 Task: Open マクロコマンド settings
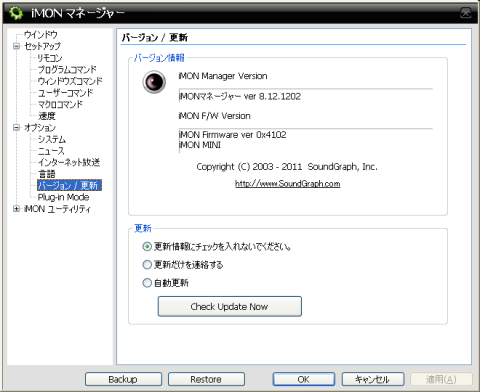[x=60, y=104]
